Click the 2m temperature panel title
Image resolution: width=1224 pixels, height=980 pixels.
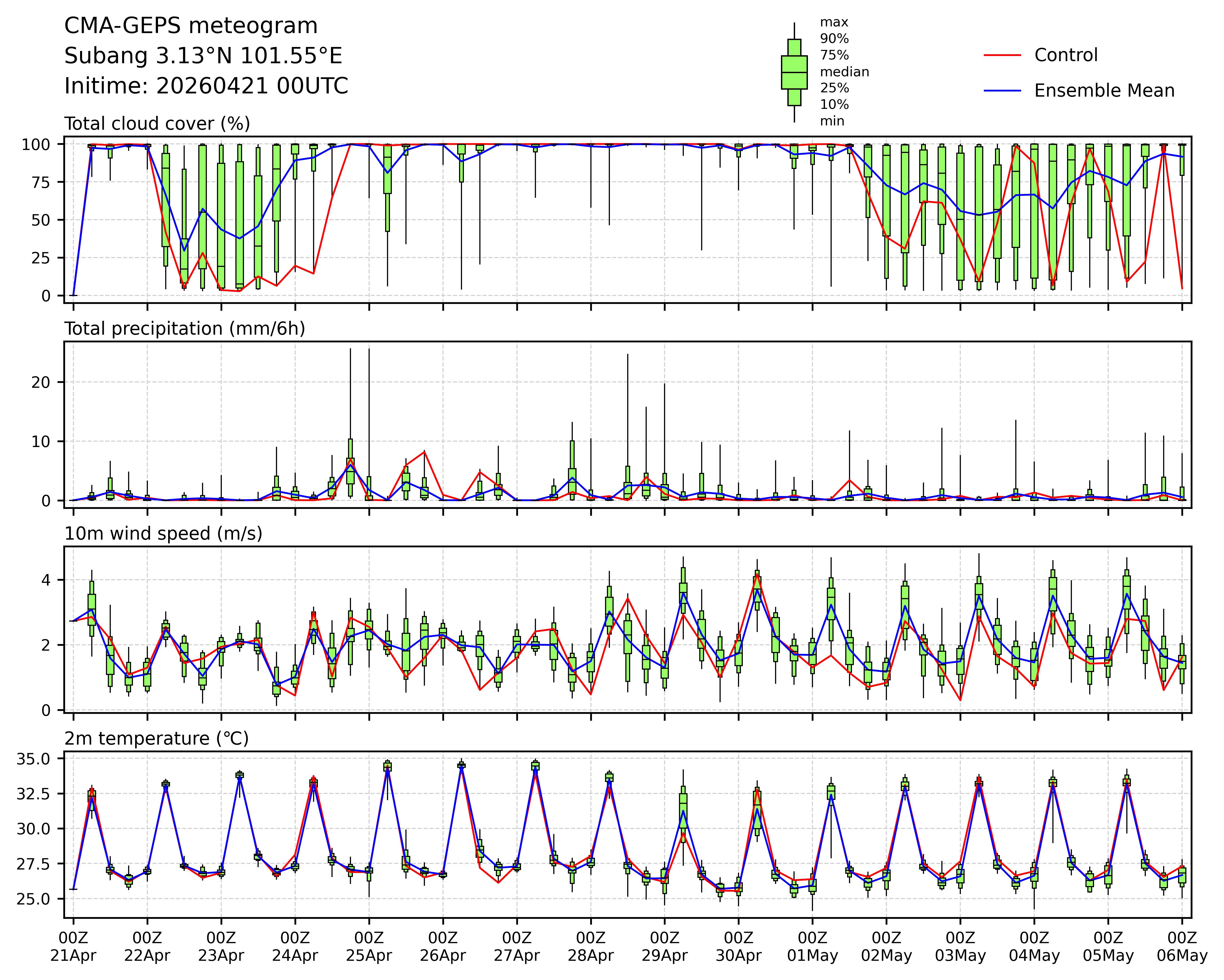coord(156,739)
